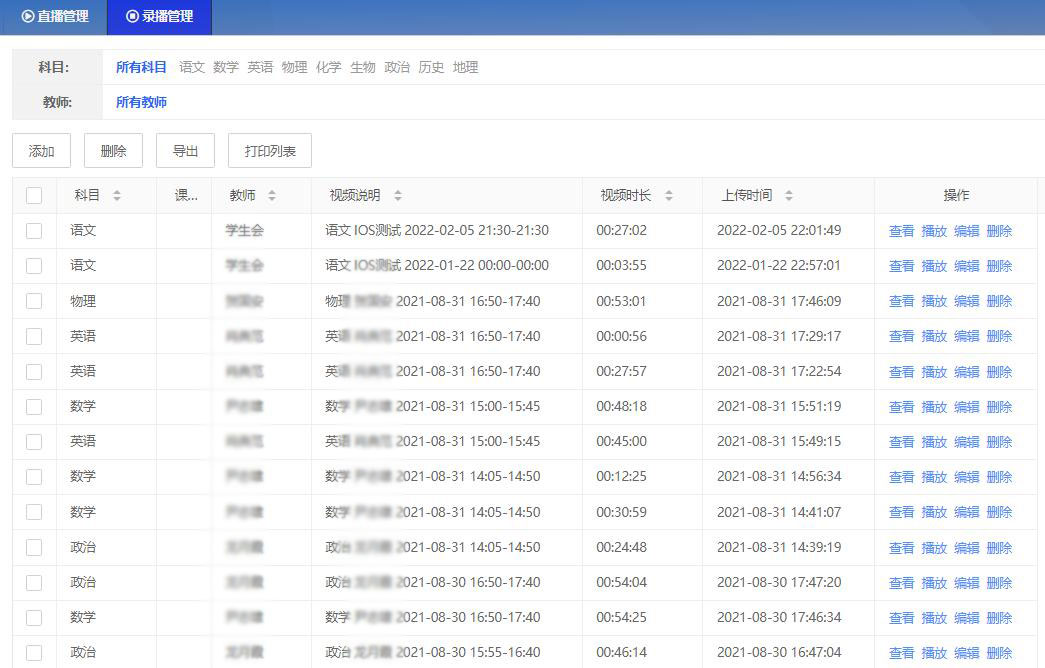
Task: Click sort icon next to 上传时间 column
Action: (x=789, y=196)
